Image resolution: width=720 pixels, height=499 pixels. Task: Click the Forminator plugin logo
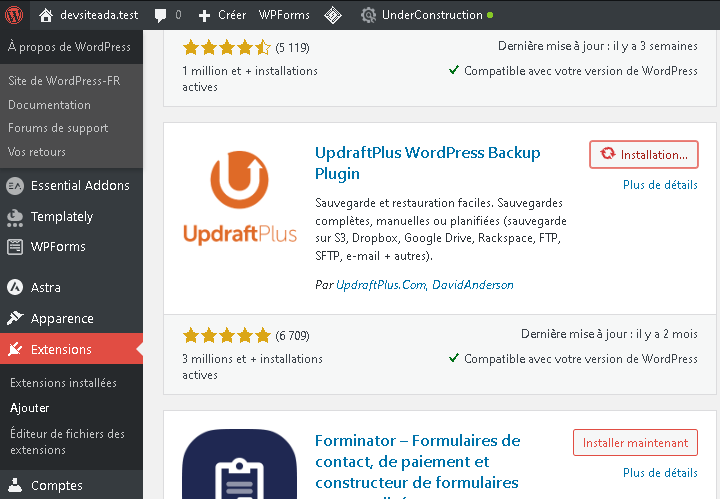[x=240, y=464]
